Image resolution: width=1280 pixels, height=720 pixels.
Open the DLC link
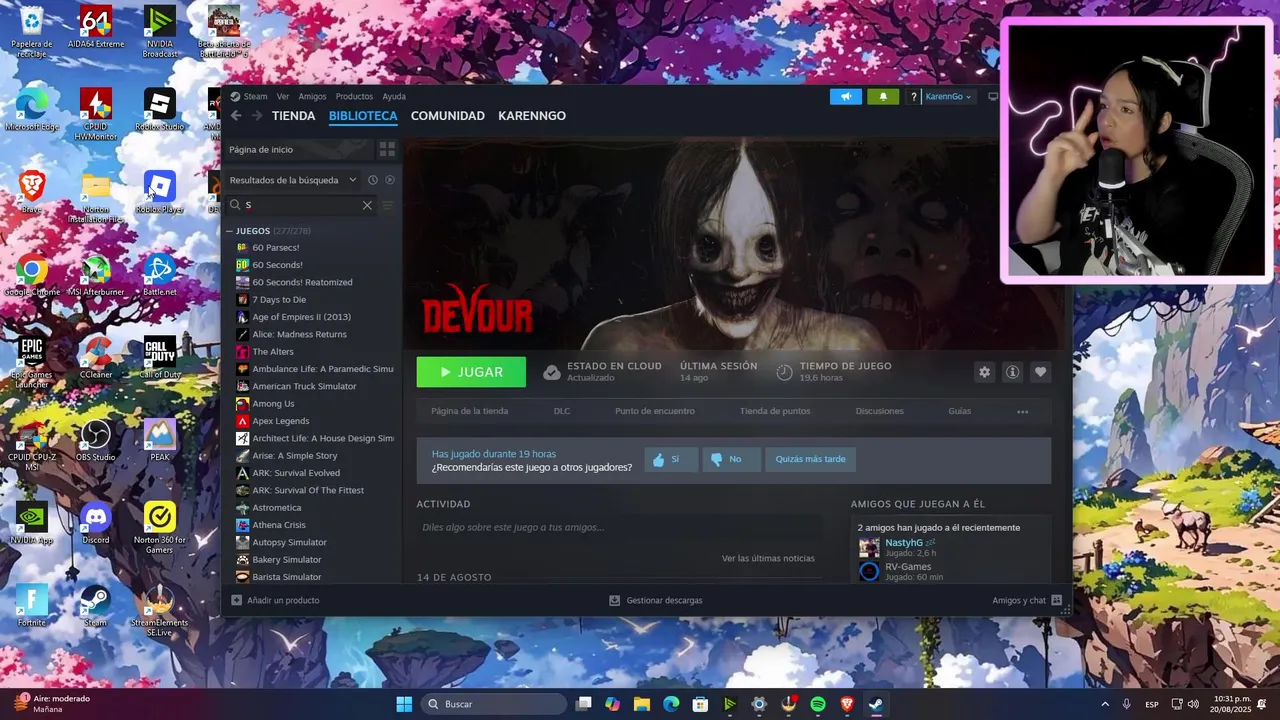click(x=562, y=411)
